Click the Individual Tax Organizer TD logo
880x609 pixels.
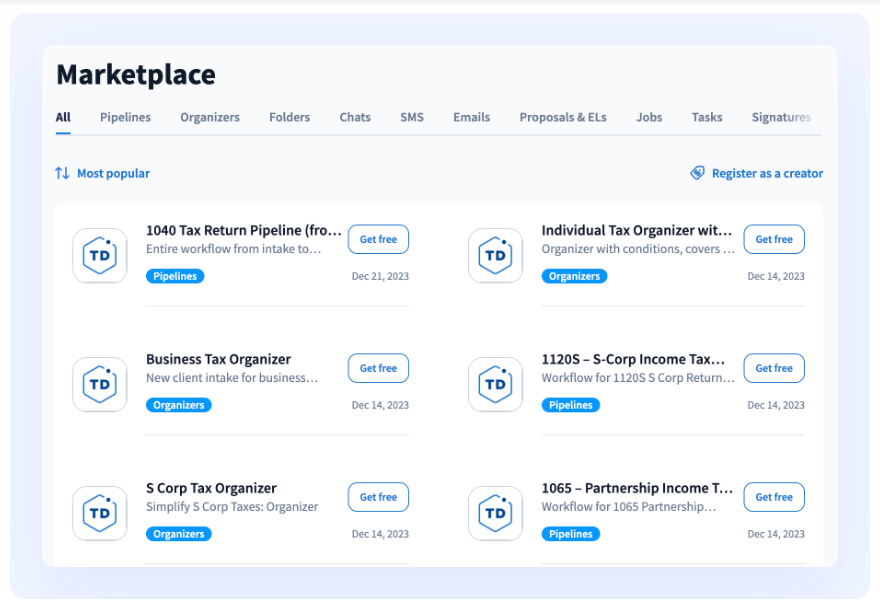coord(496,255)
